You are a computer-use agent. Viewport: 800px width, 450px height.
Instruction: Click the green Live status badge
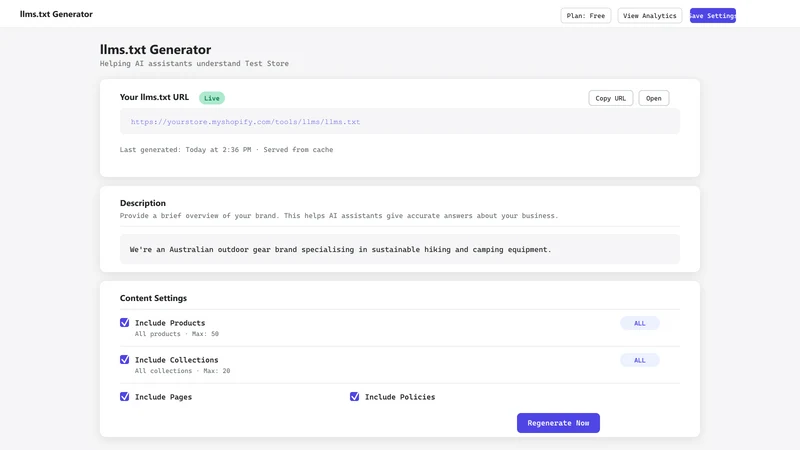[212, 98]
